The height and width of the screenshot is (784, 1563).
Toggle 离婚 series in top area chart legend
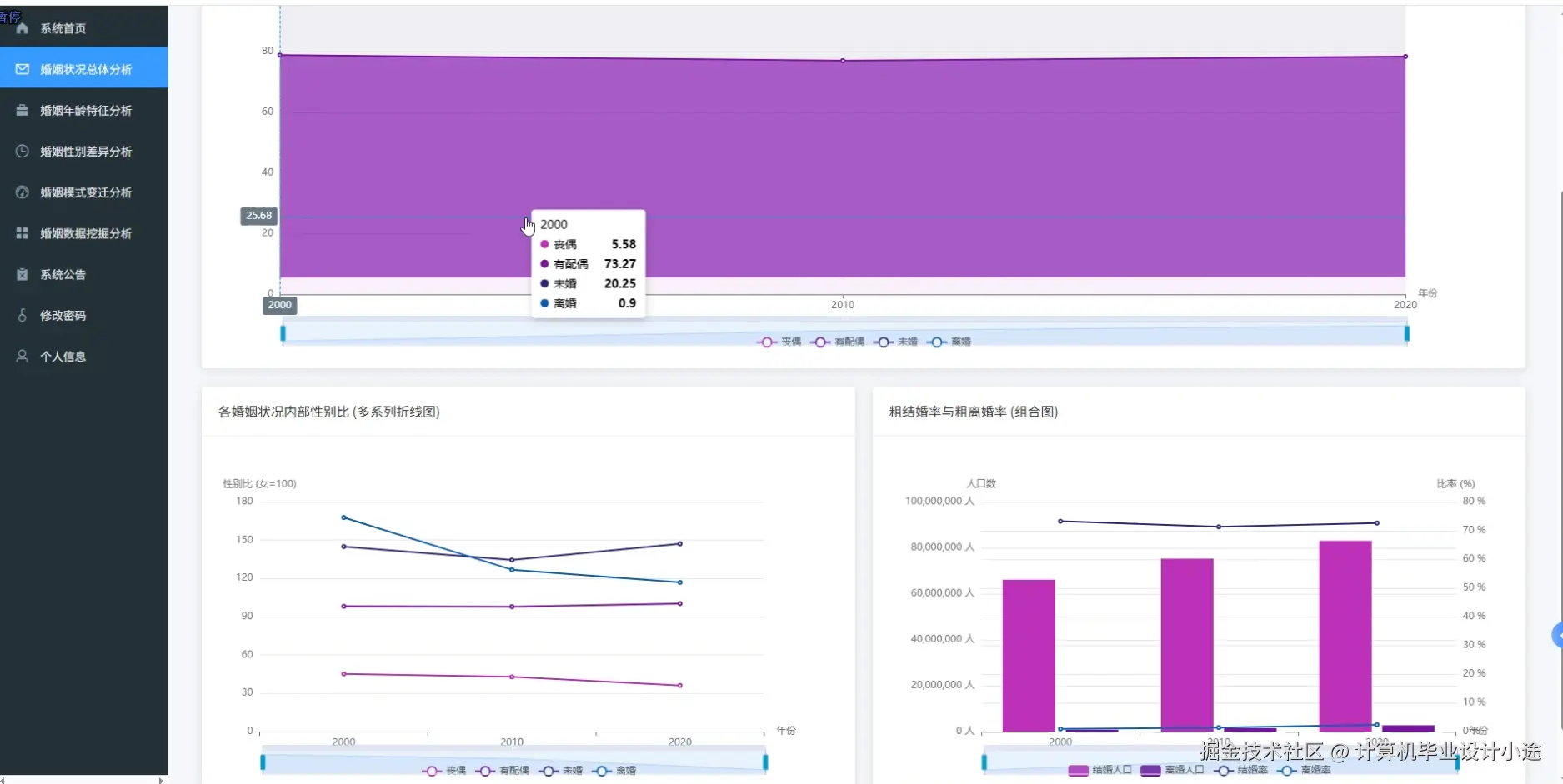949,342
